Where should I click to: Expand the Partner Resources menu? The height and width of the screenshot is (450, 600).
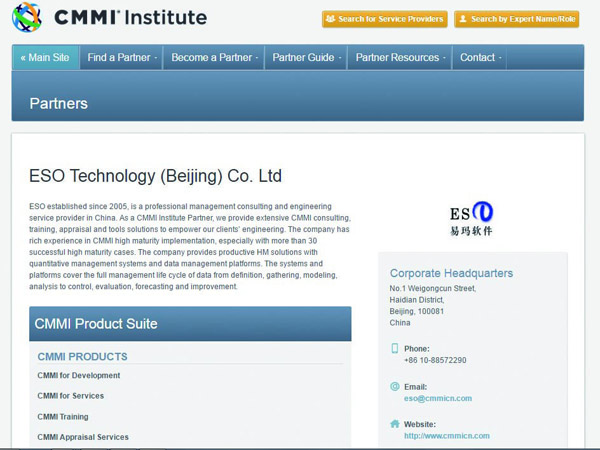[400, 57]
